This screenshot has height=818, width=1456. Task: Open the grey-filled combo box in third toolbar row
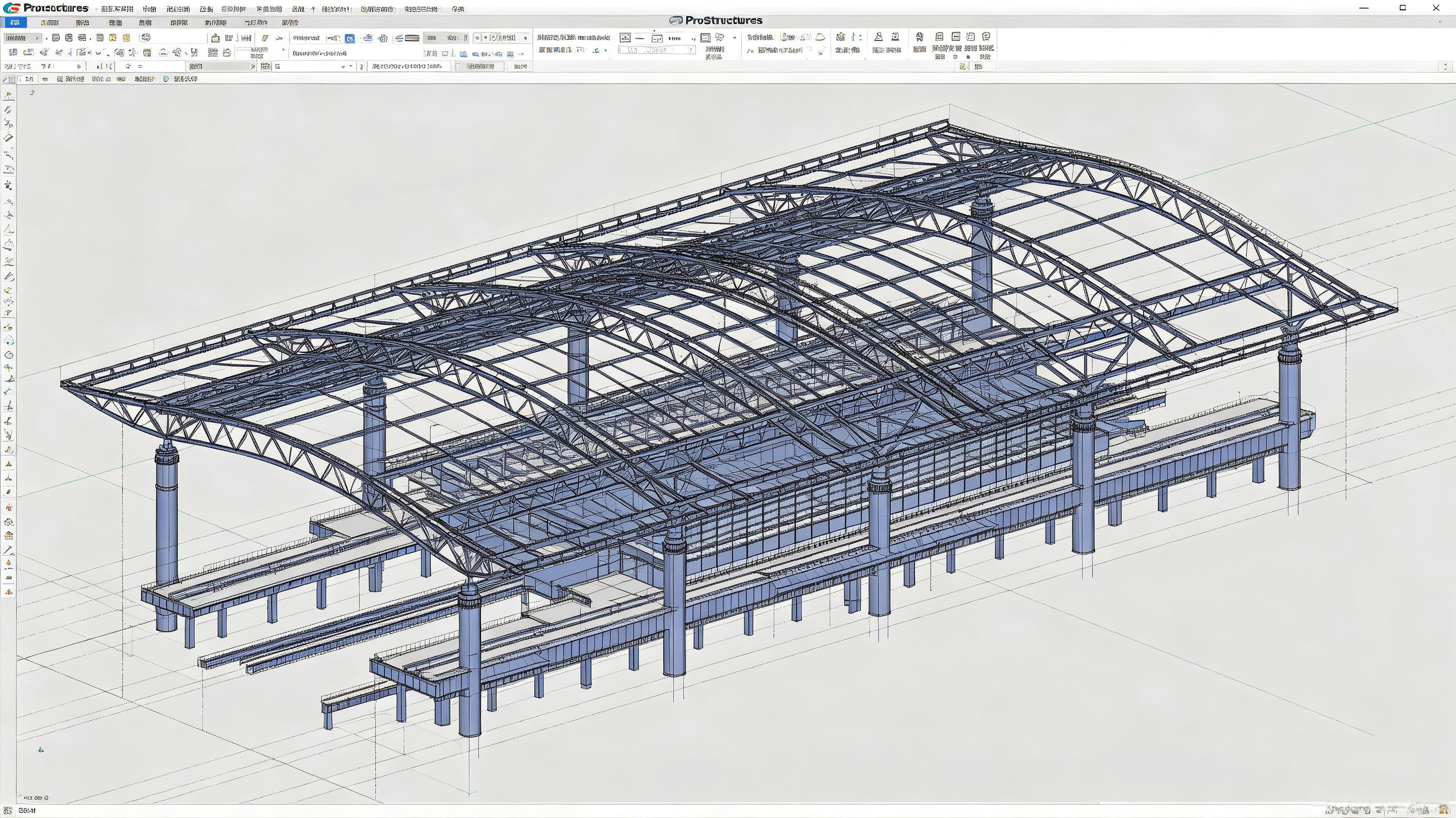click(x=221, y=66)
